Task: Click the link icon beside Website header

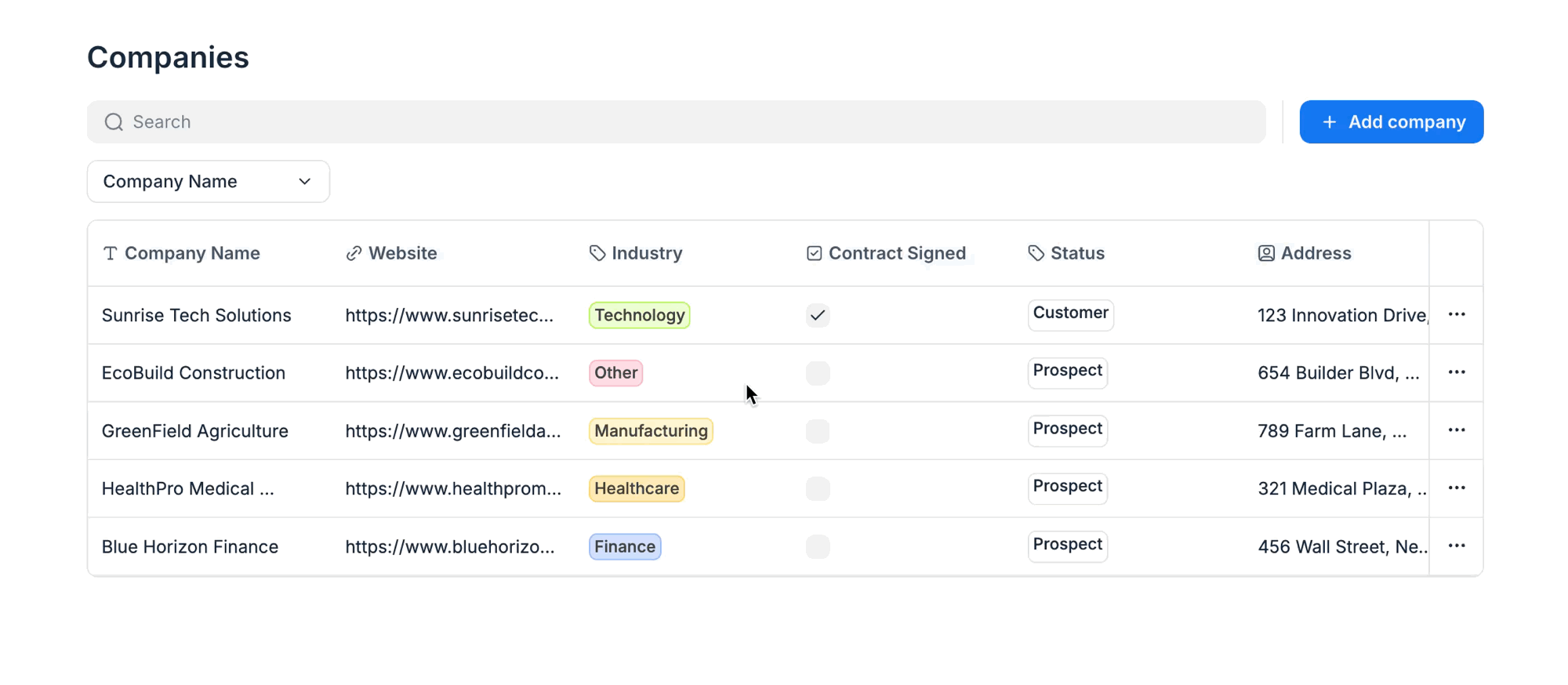Action: coord(354,253)
